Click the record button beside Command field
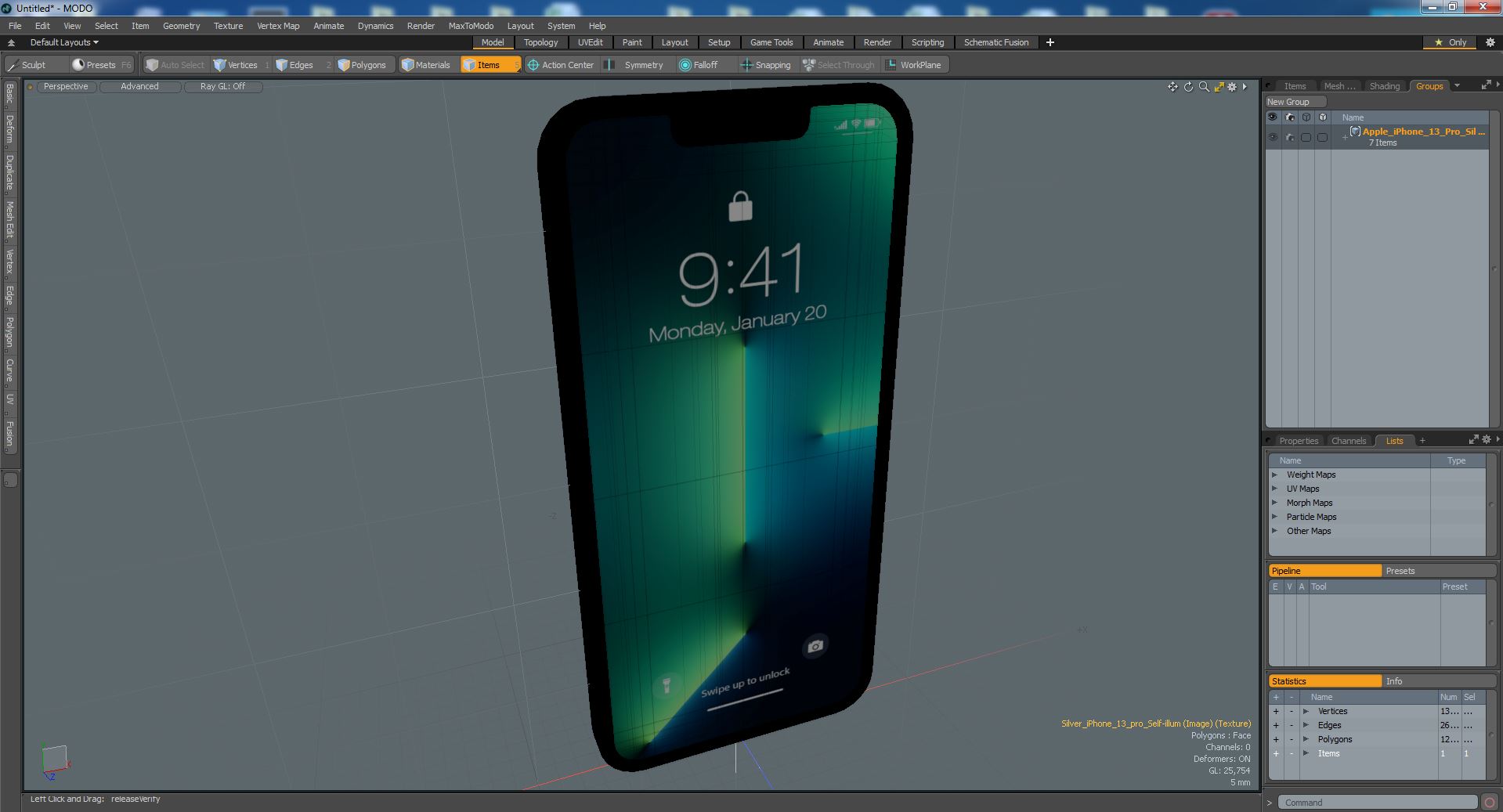Screen dimensions: 1503x812 coord(1489,802)
